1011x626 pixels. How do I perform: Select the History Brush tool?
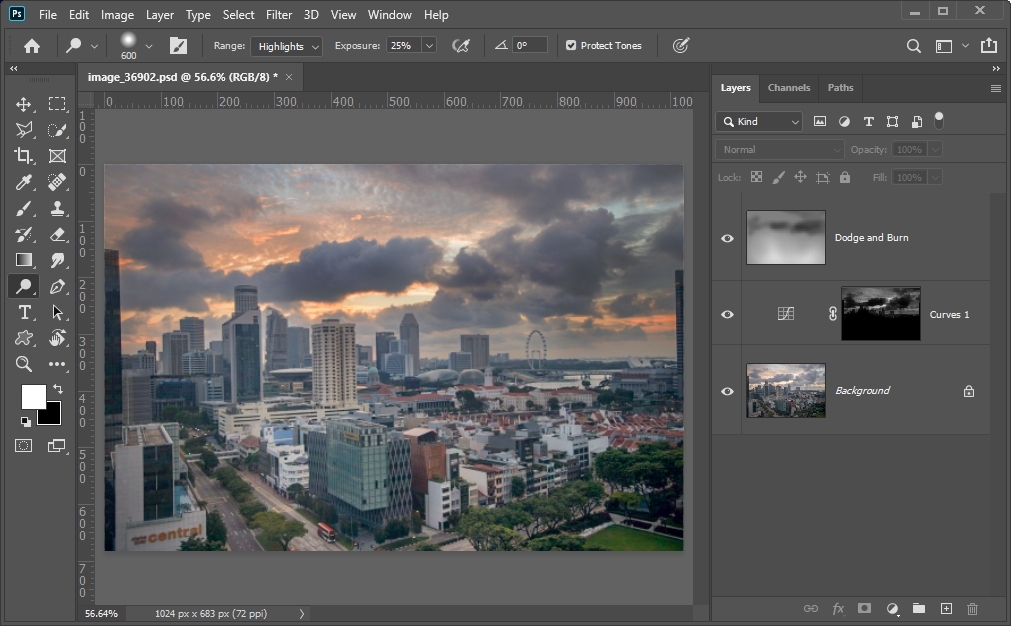[x=24, y=235]
